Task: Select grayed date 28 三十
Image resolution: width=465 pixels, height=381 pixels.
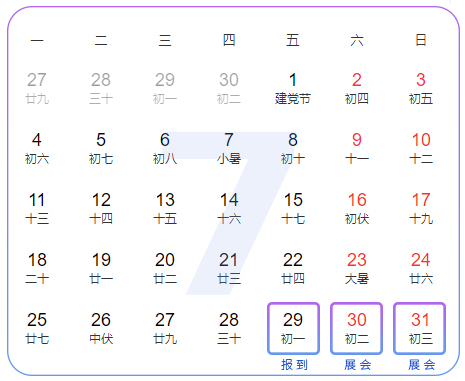Action: pyautogui.click(x=101, y=89)
